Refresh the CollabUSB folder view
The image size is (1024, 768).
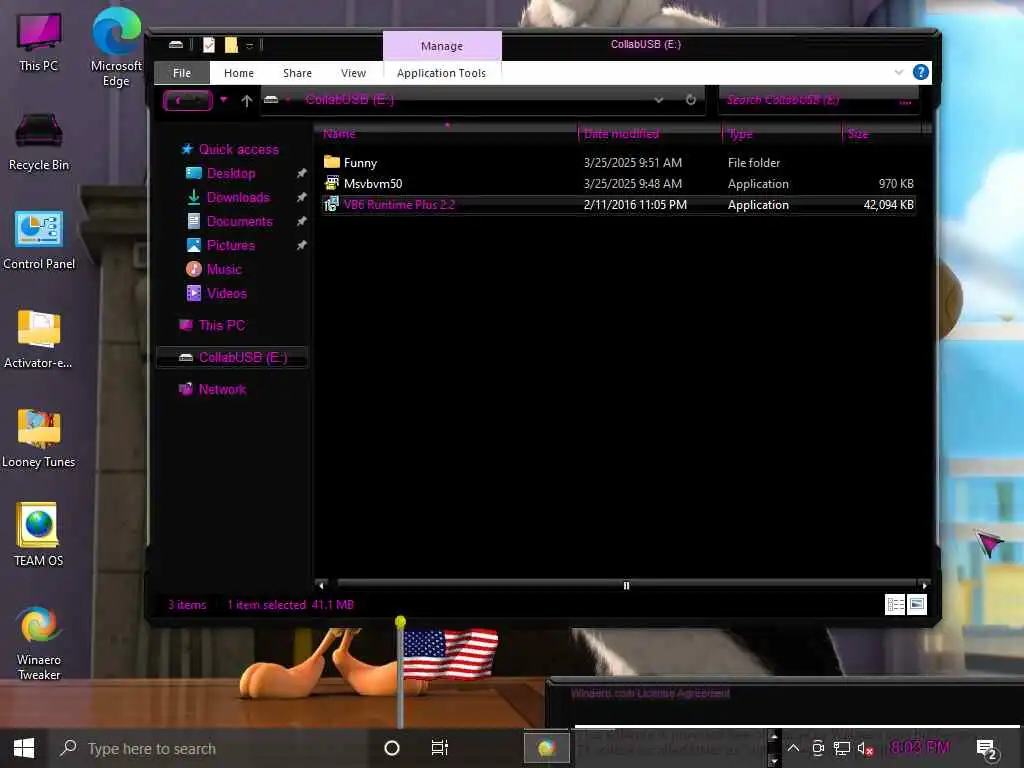pyautogui.click(x=690, y=100)
